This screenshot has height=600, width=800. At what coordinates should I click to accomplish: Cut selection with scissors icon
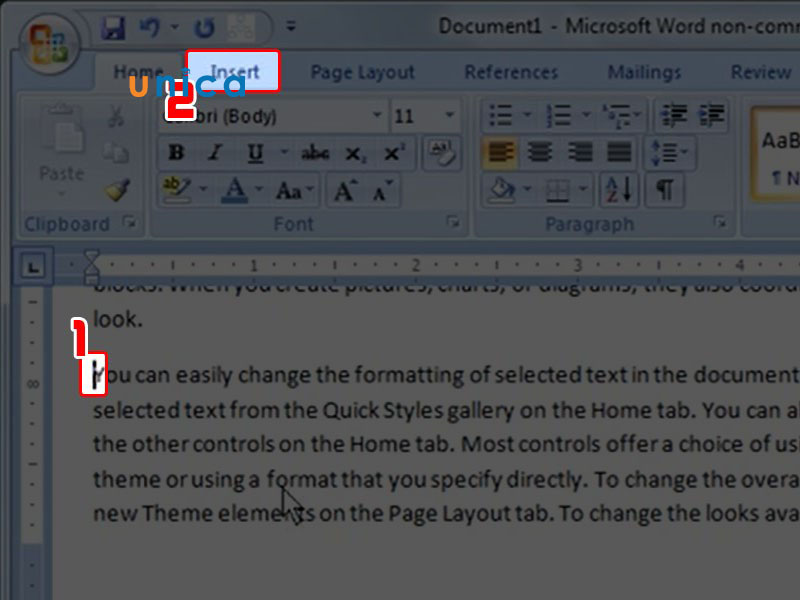[x=116, y=116]
